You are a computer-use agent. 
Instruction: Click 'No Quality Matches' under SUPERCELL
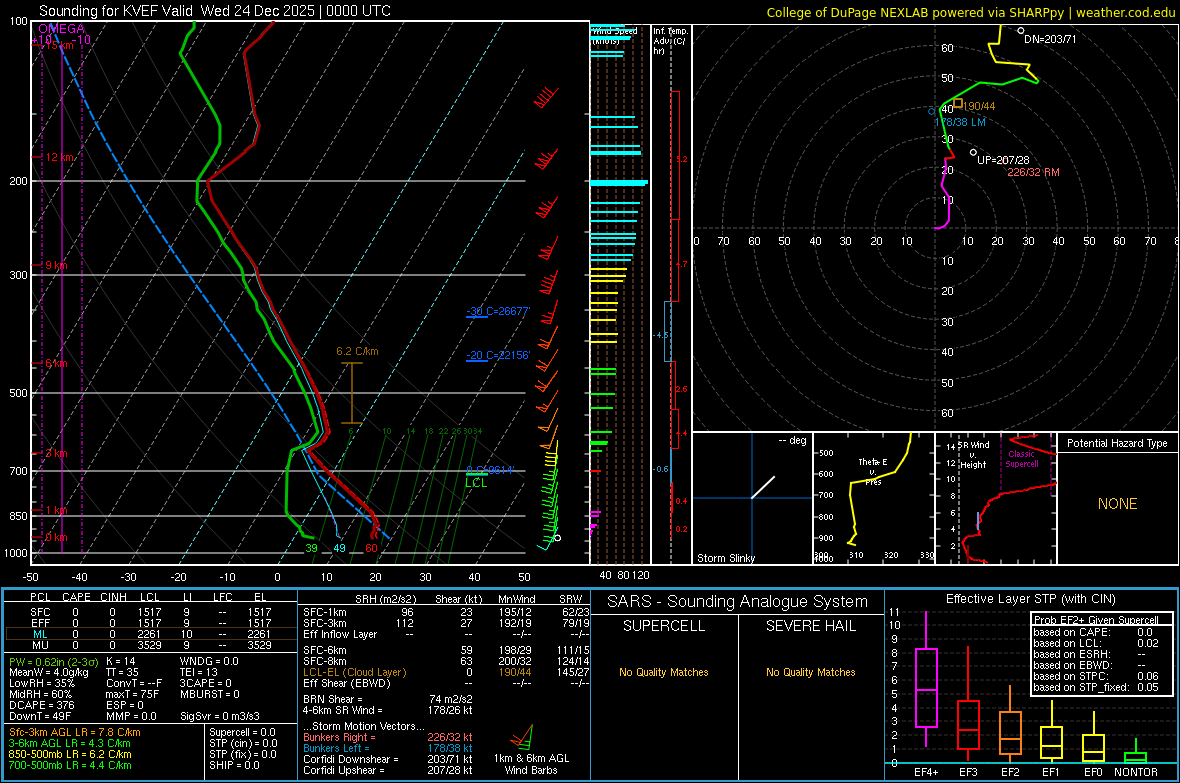pyautogui.click(x=664, y=672)
